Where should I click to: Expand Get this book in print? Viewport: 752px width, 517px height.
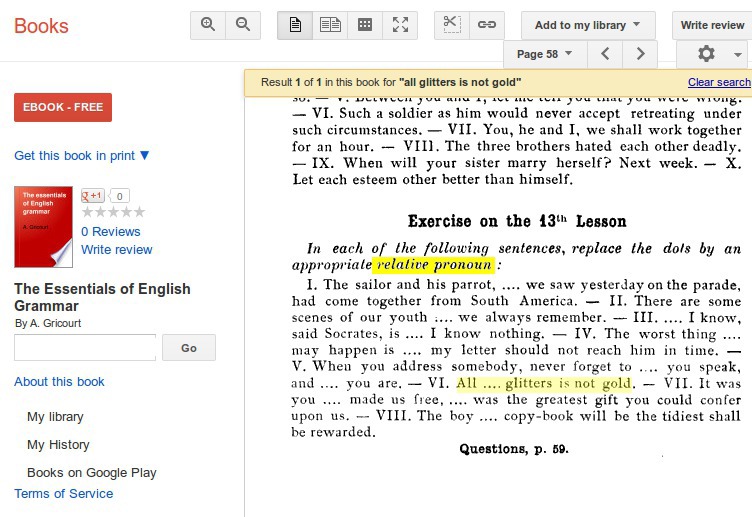(82, 155)
